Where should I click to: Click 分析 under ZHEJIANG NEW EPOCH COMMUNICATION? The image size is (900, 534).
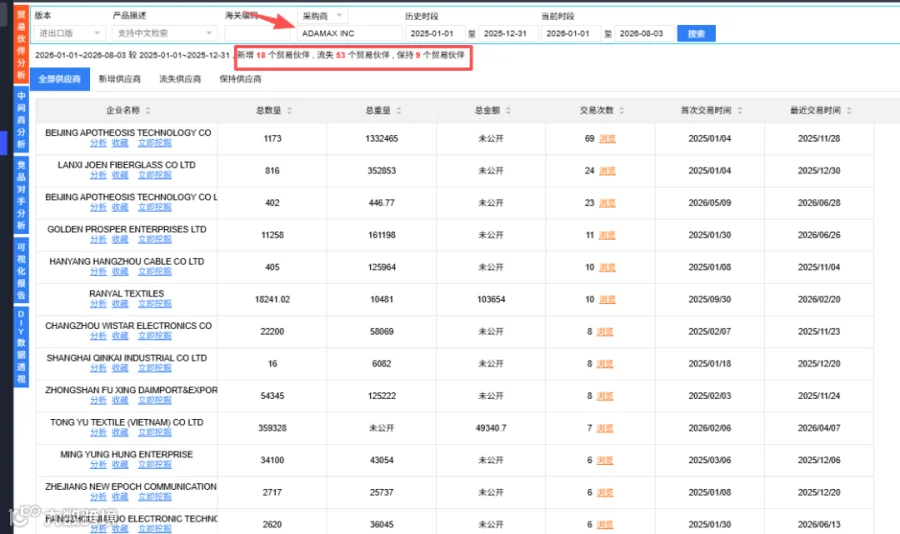click(98, 497)
